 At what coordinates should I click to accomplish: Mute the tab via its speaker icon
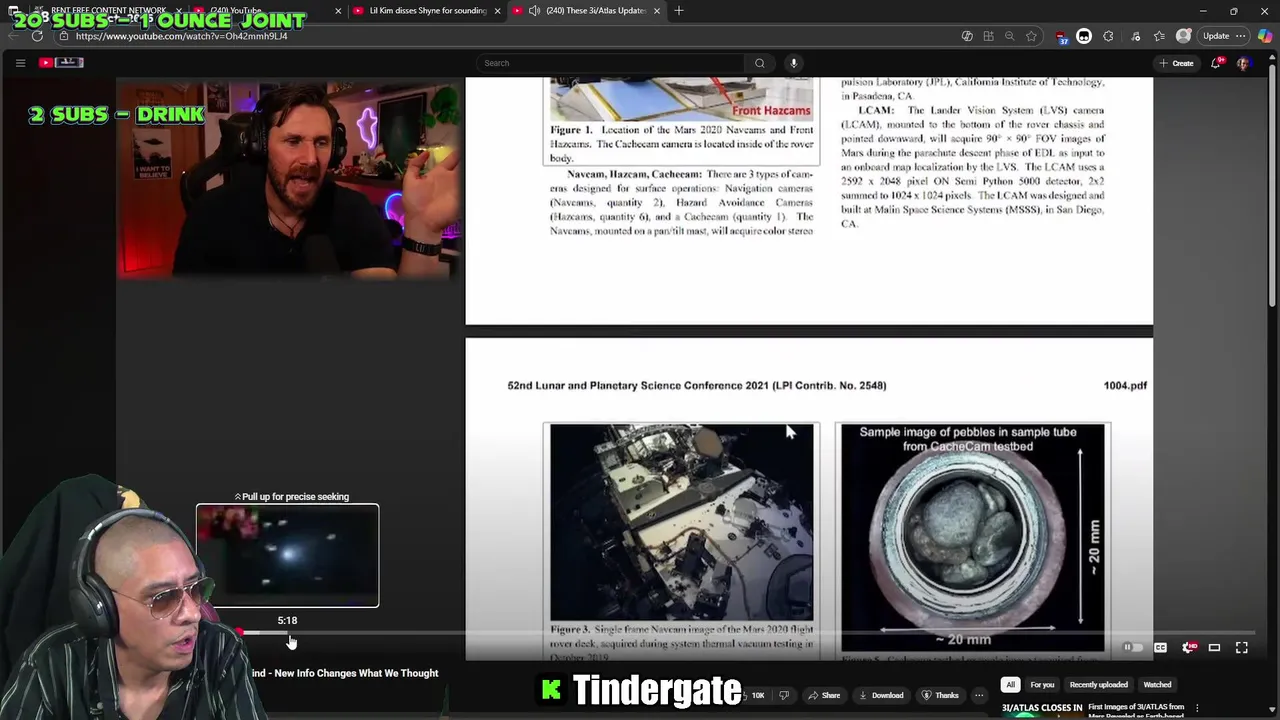click(534, 11)
